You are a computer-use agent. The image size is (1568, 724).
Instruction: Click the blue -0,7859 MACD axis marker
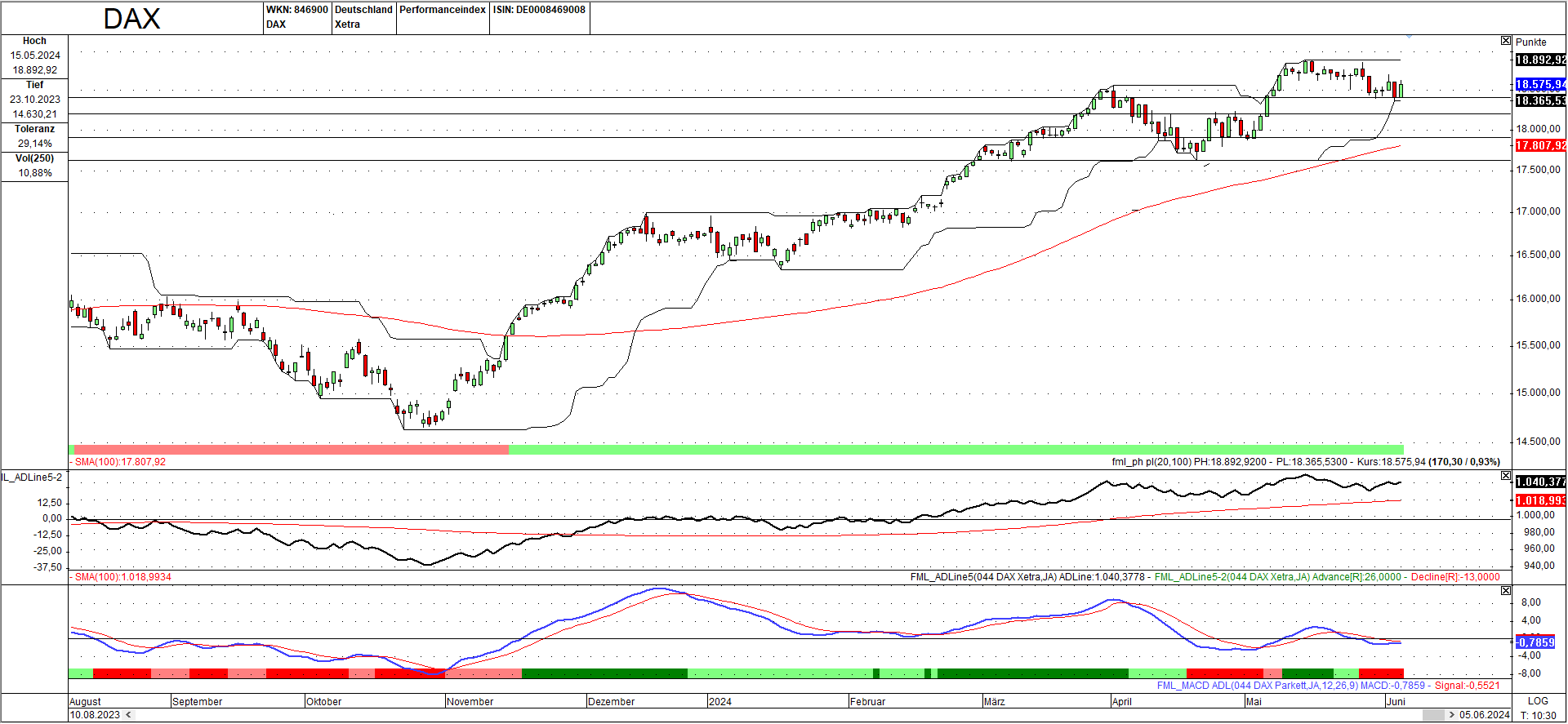(x=1535, y=642)
